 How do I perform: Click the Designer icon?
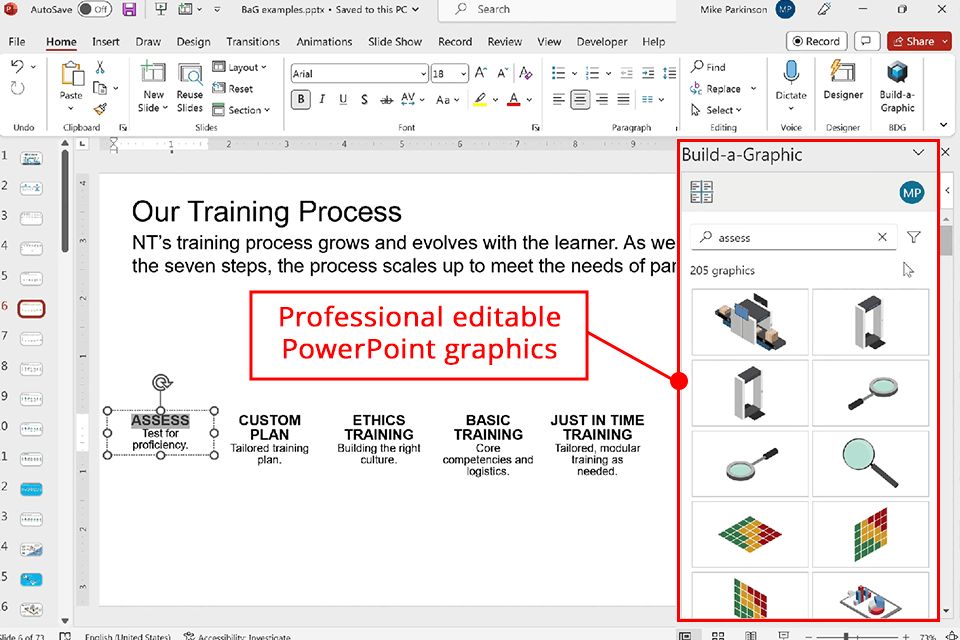click(843, 72)
